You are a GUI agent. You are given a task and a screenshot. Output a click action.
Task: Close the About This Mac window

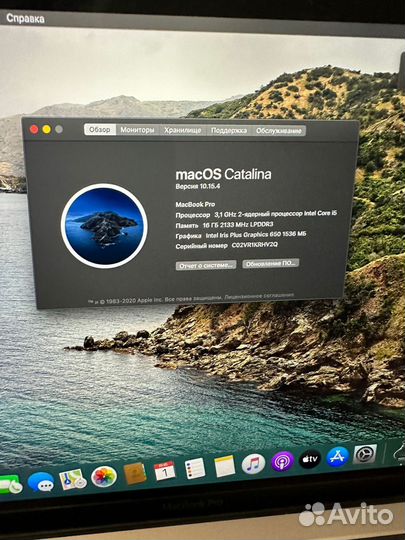pos(34,129)
